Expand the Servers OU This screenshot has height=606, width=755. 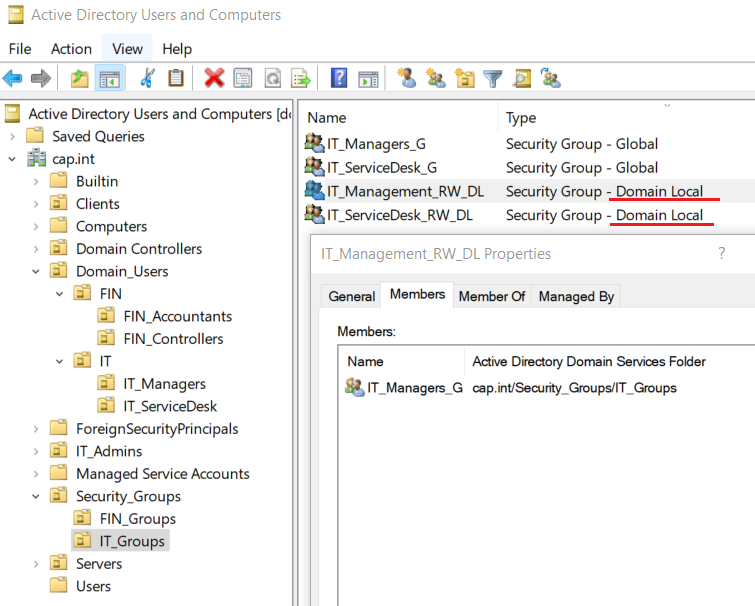pyautogui.click(x=36, y=564)
